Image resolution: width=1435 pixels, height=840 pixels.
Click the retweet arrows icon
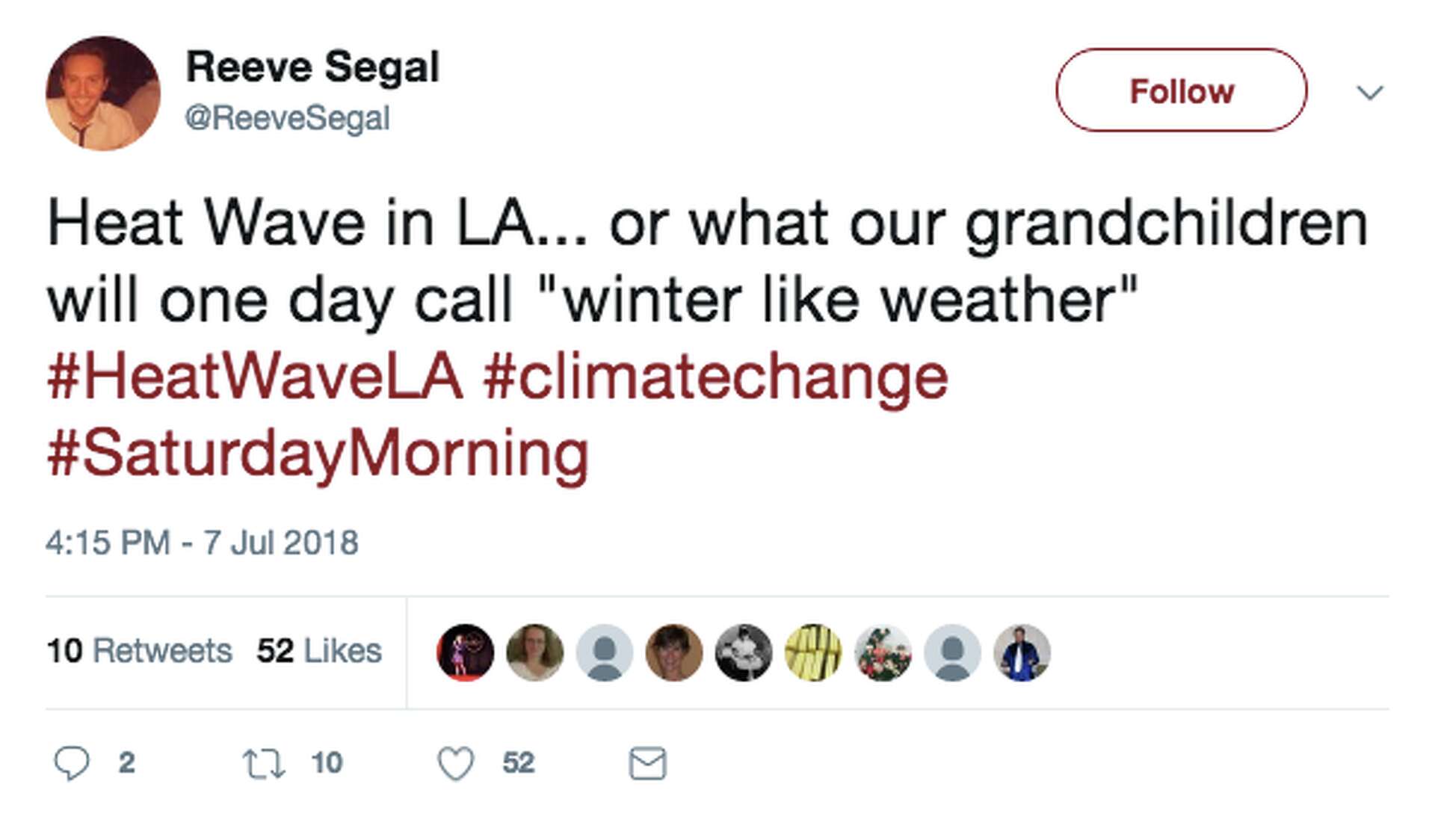pos(264,764)
